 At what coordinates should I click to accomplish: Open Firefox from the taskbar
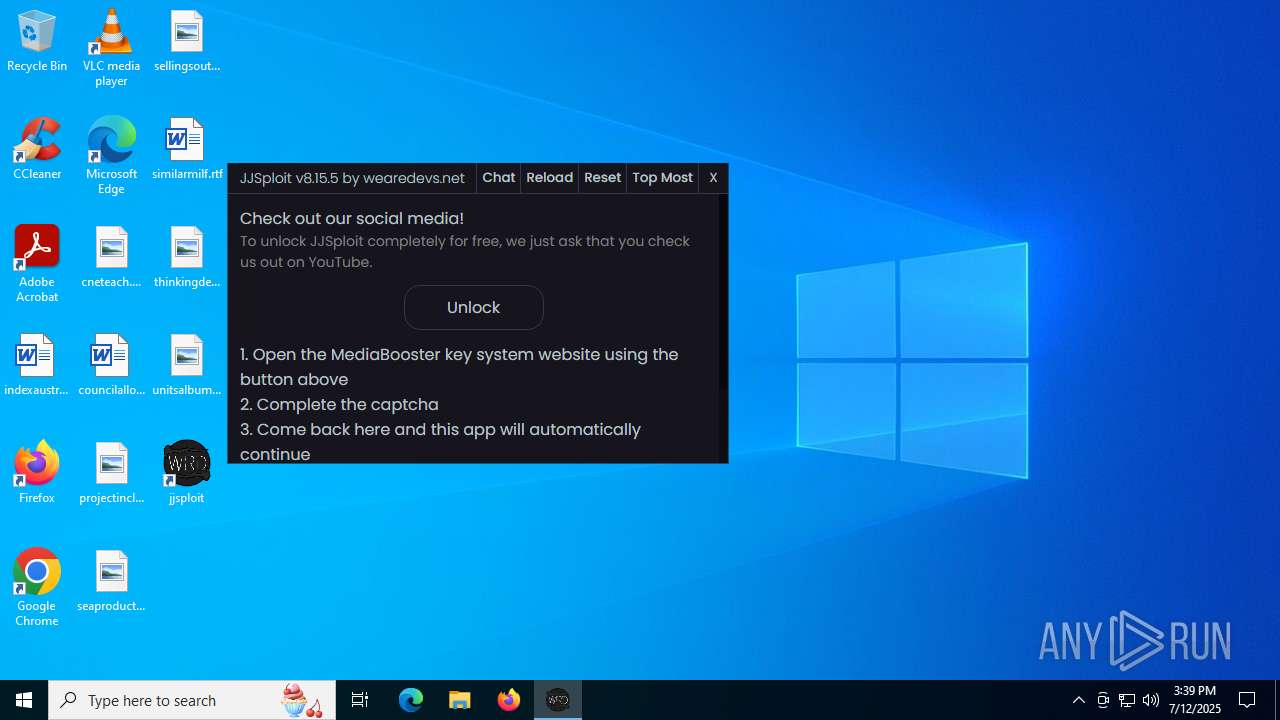509,700
